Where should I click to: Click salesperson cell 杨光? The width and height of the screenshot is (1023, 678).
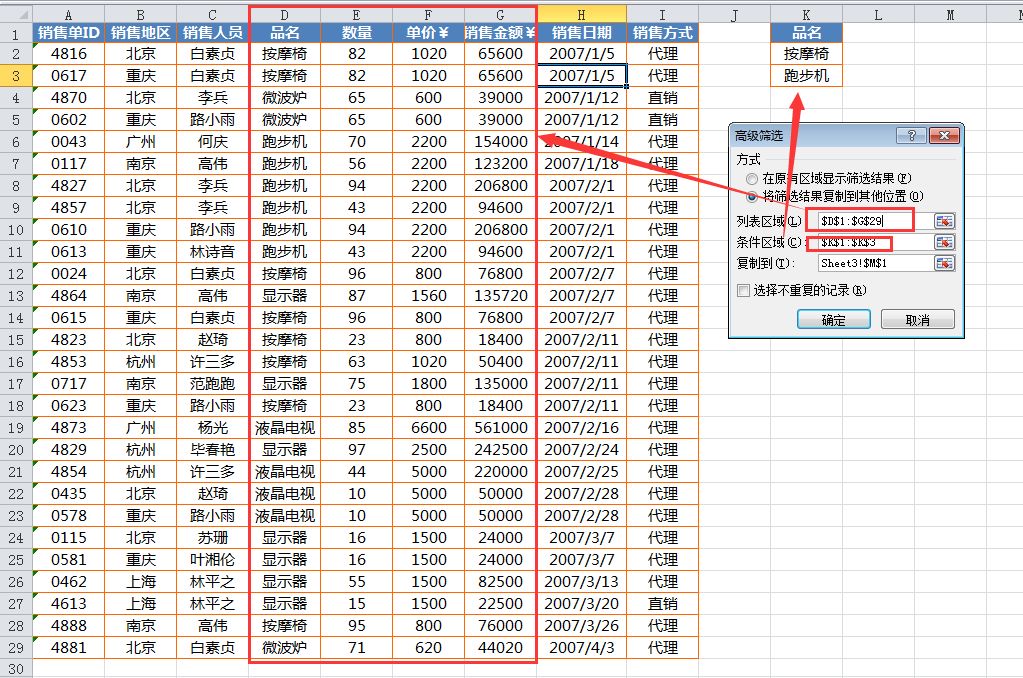point(213,427)
